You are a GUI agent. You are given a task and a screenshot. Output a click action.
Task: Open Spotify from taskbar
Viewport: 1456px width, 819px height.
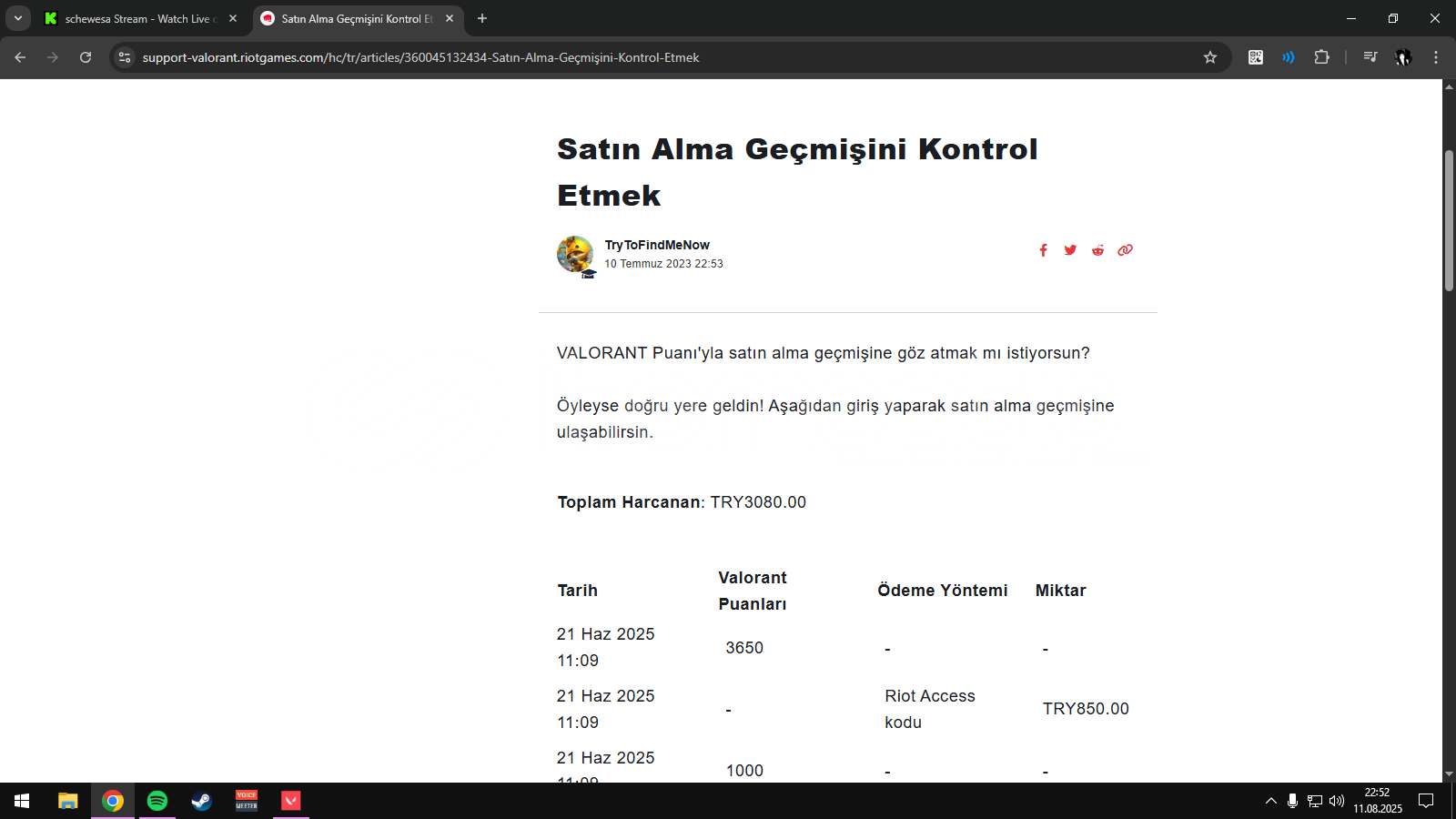coord(157,801)
